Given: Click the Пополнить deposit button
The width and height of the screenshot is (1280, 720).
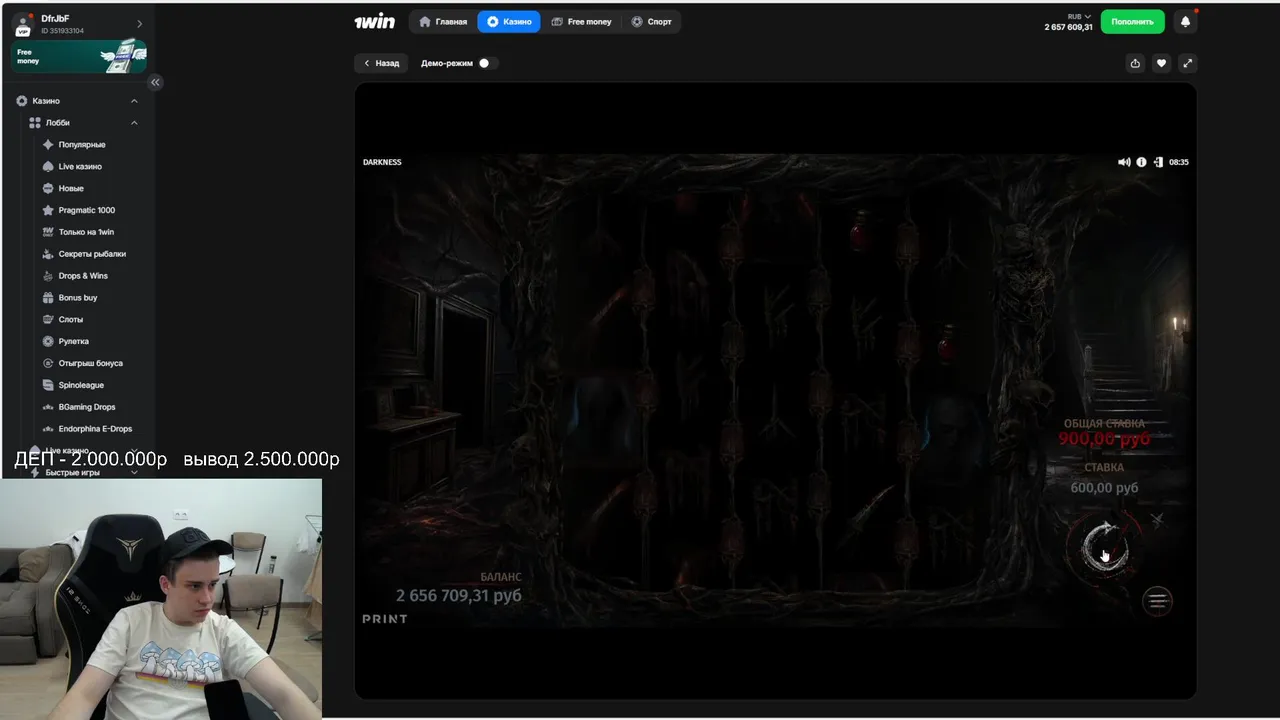Looking at the screenshot, I should [1132, 21].
